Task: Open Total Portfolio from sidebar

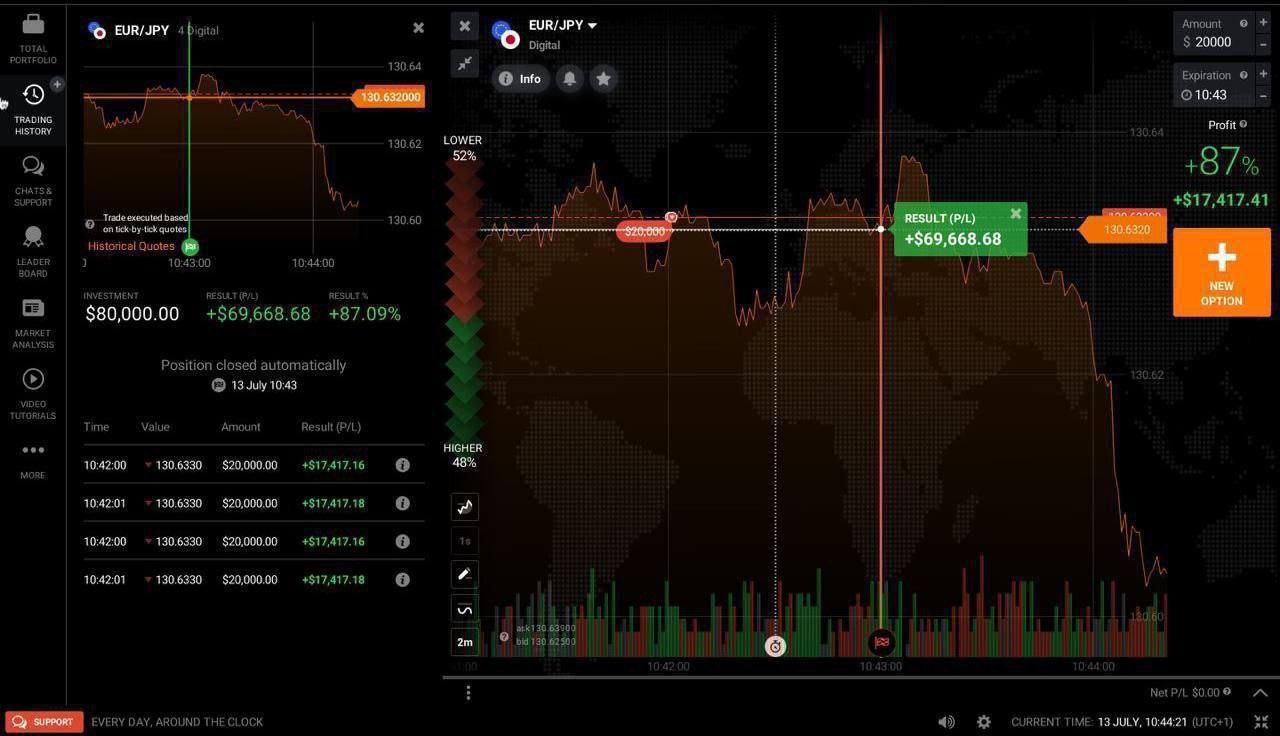Action: point(33,38)
